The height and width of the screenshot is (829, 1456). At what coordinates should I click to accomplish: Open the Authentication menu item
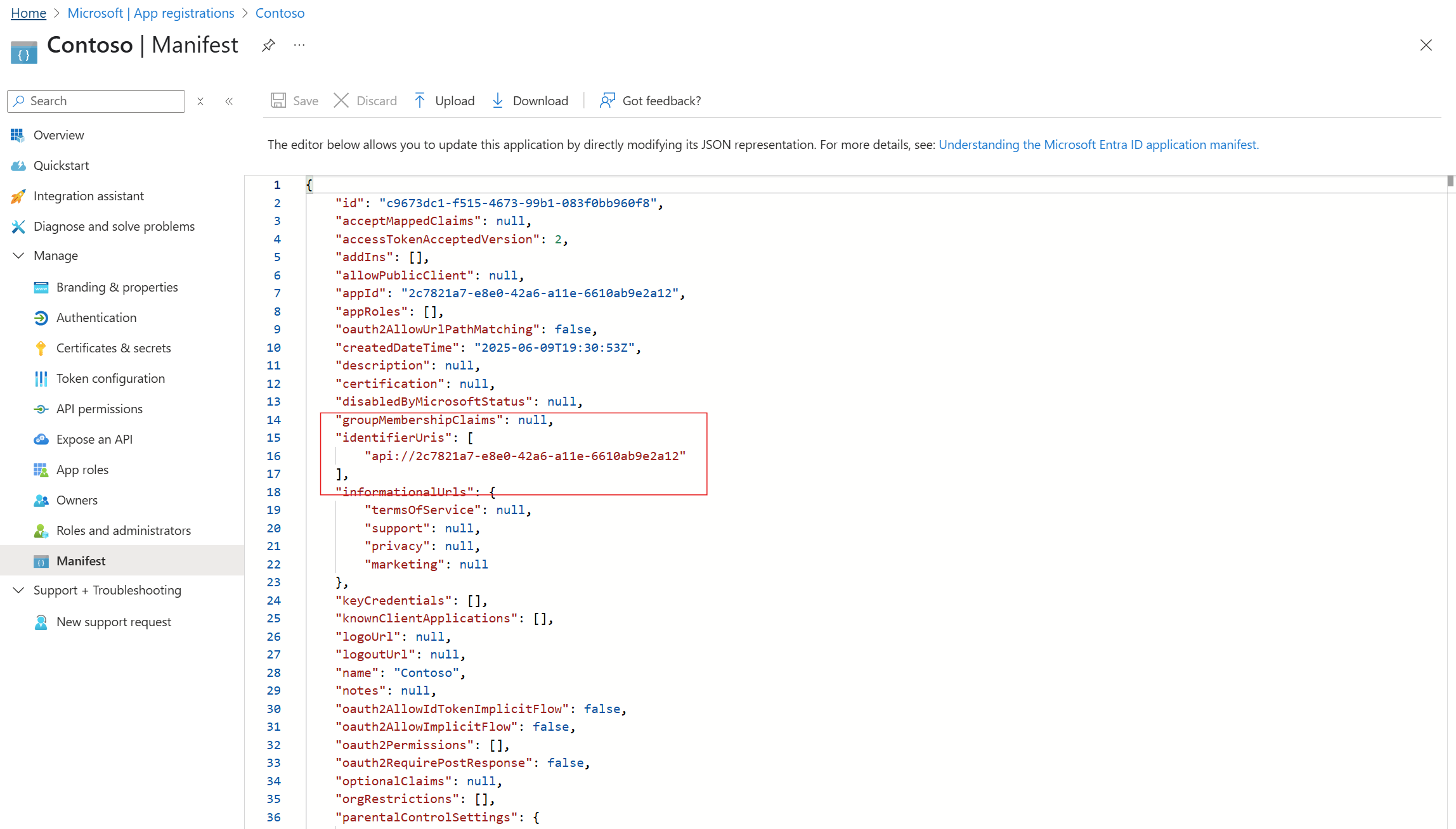[96, 318]
